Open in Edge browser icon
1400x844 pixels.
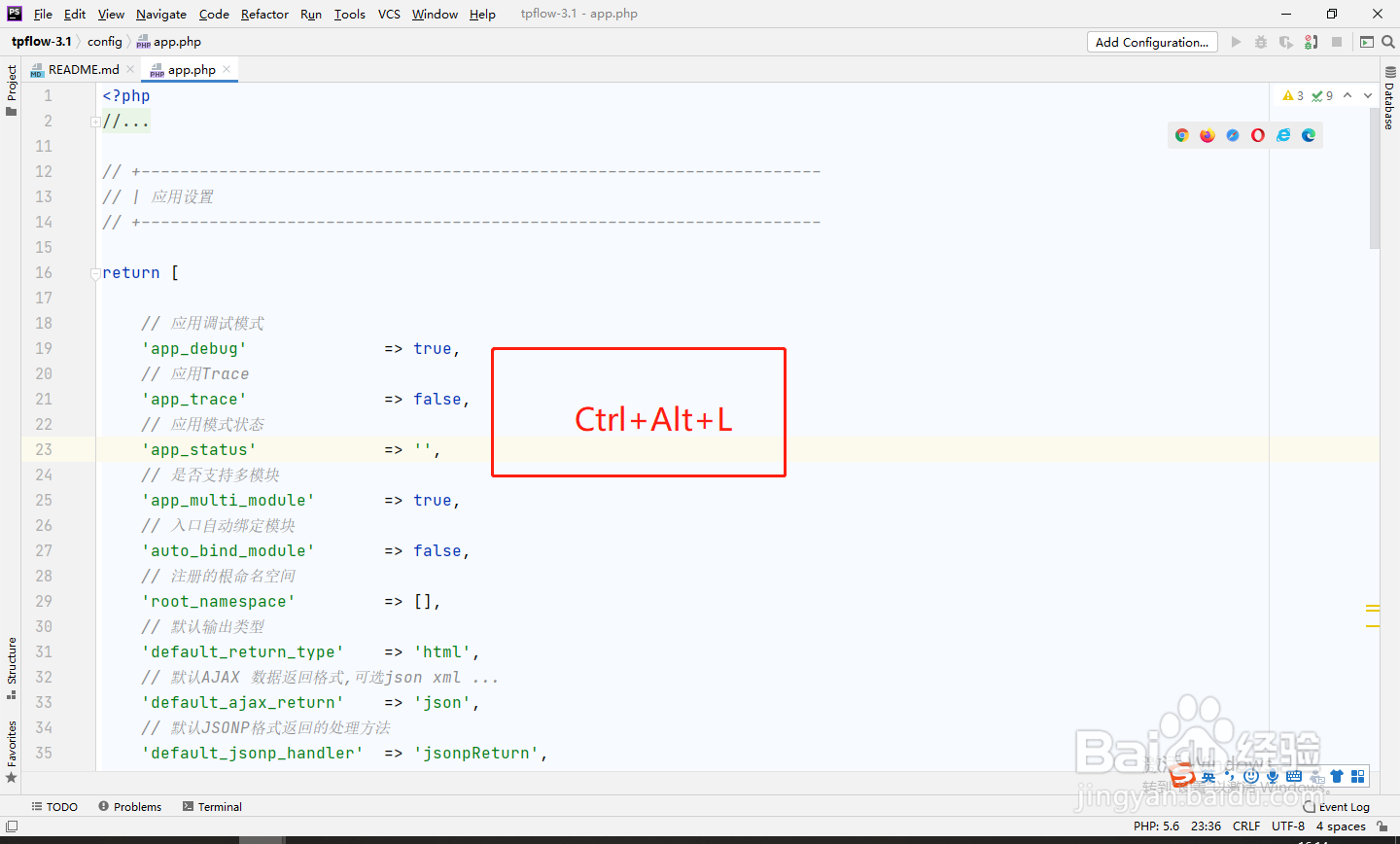(x=1309, y=135)
